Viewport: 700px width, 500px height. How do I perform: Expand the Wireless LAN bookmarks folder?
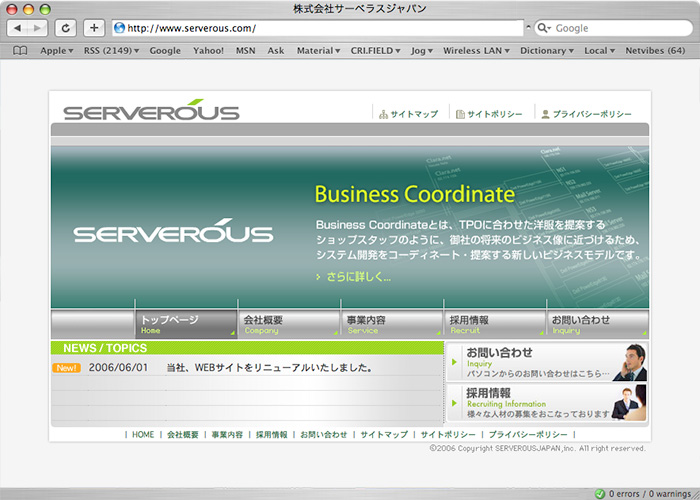pyautogui.click(x=476, y=50)
